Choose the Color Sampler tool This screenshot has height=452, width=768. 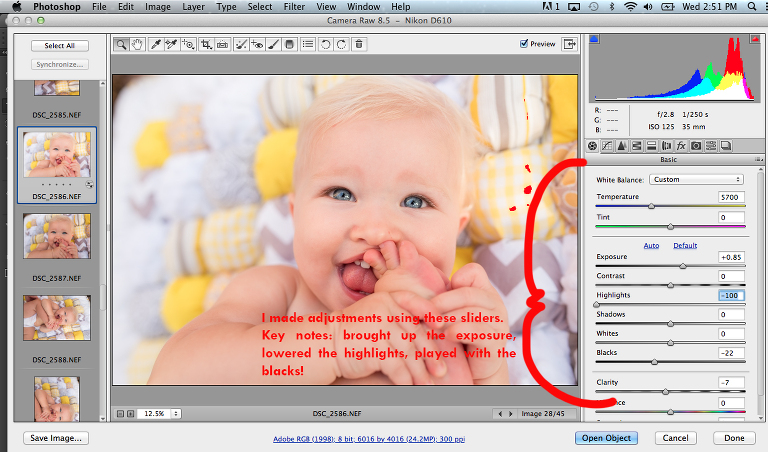(171, 45)
